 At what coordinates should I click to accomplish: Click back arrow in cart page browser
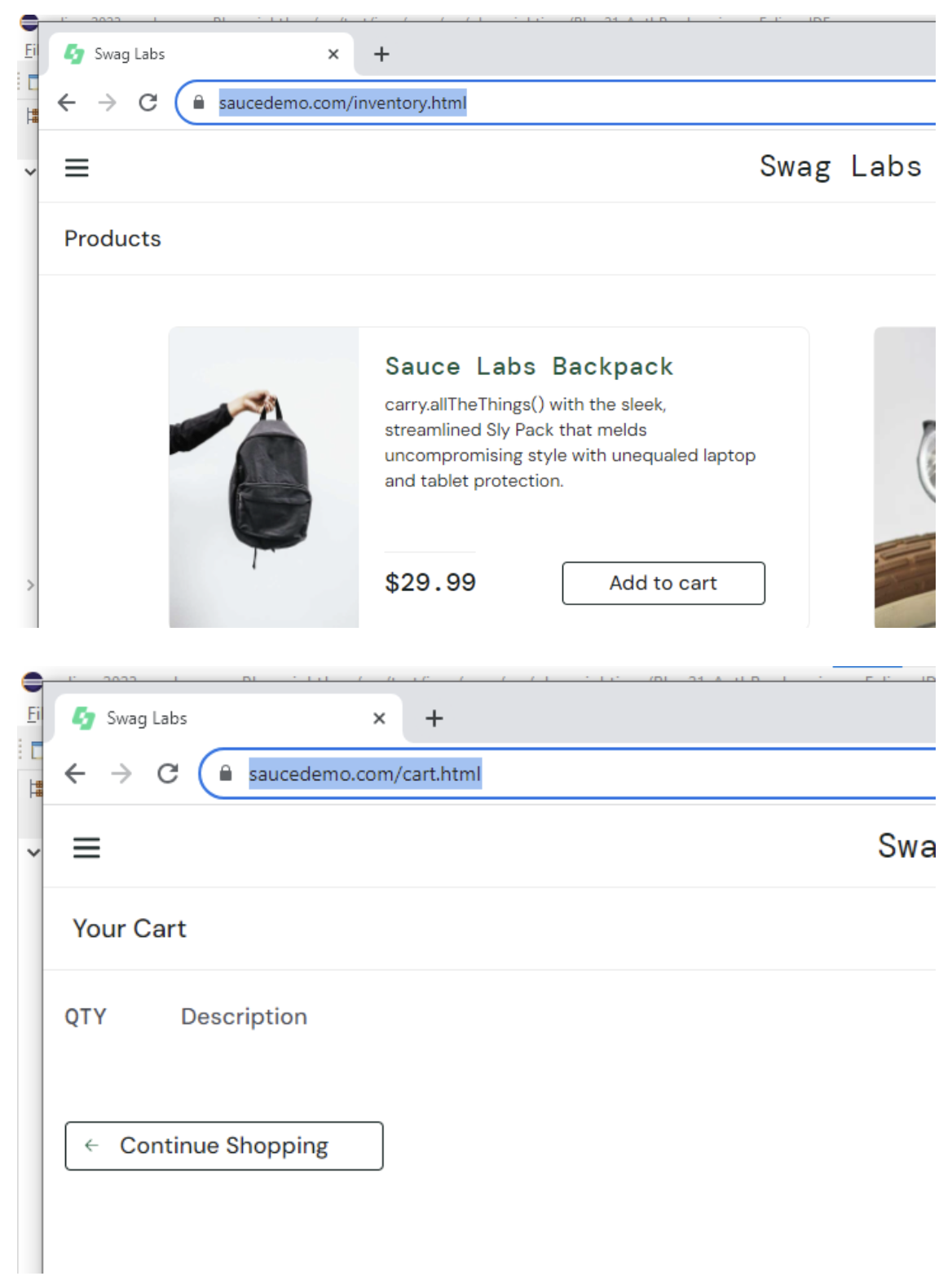coord(75,774)
